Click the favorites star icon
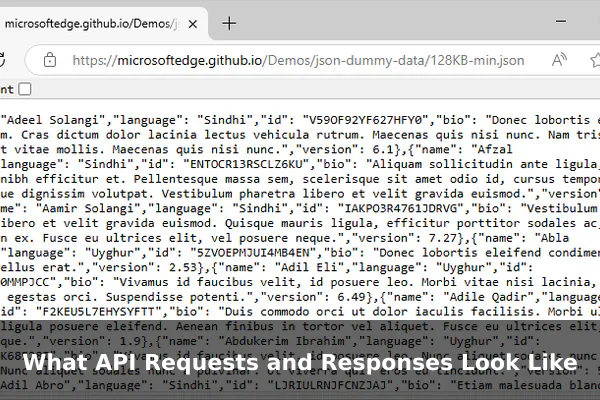The image size is (600, 400). coord(595,60)
